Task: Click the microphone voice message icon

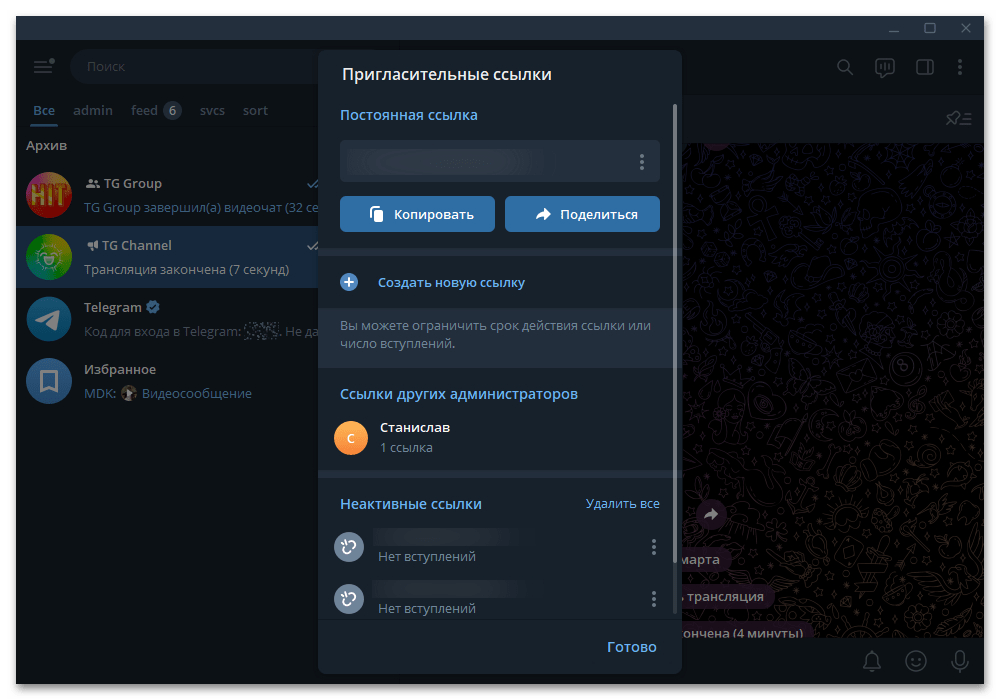Action: point(959,661)
